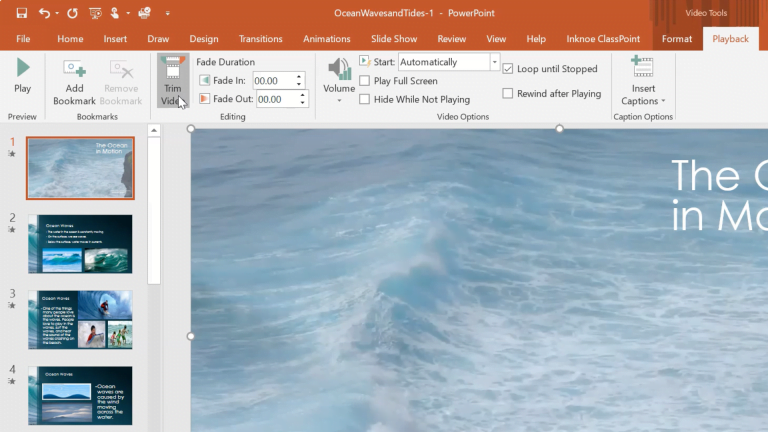Click the Fade Out duration field

[x=277, y=99]
